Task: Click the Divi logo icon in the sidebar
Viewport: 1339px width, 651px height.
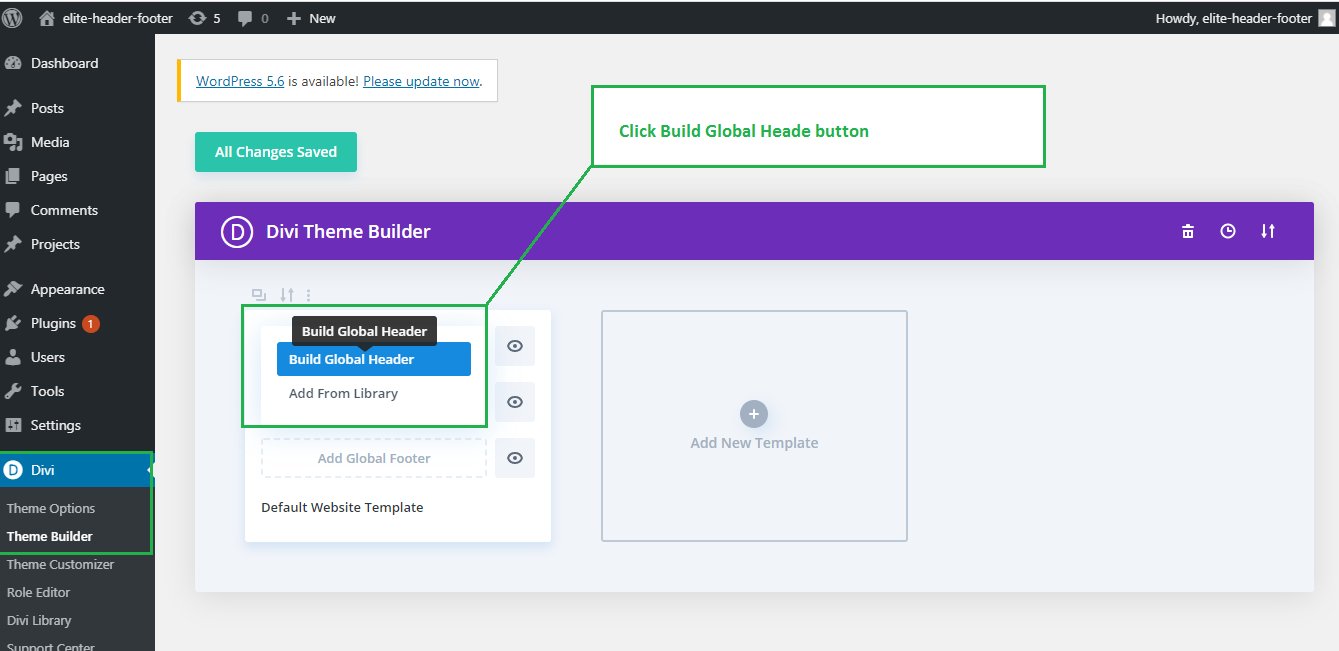Action: [x=13, y=470]
